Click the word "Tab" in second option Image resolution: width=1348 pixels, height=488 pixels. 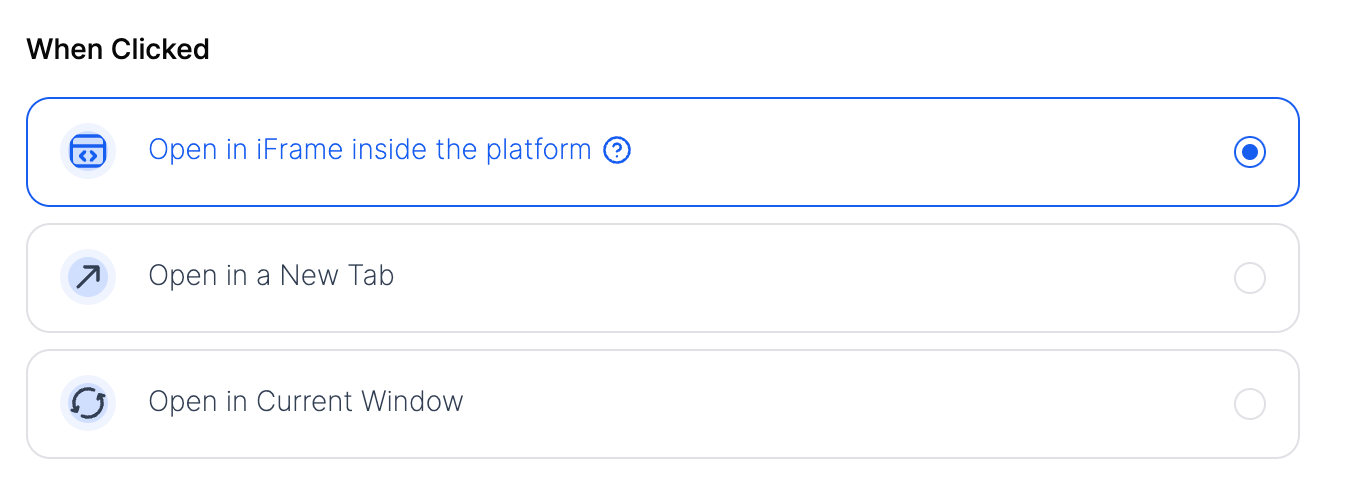point(372,276)
